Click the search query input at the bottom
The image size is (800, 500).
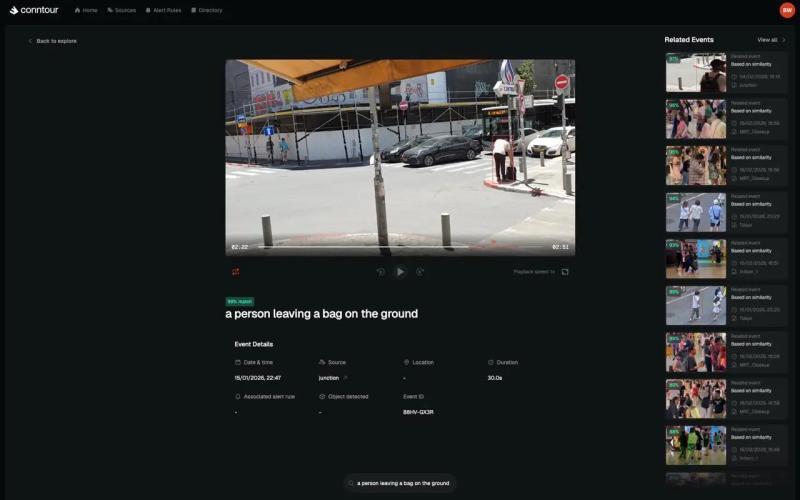coord(400,483)
